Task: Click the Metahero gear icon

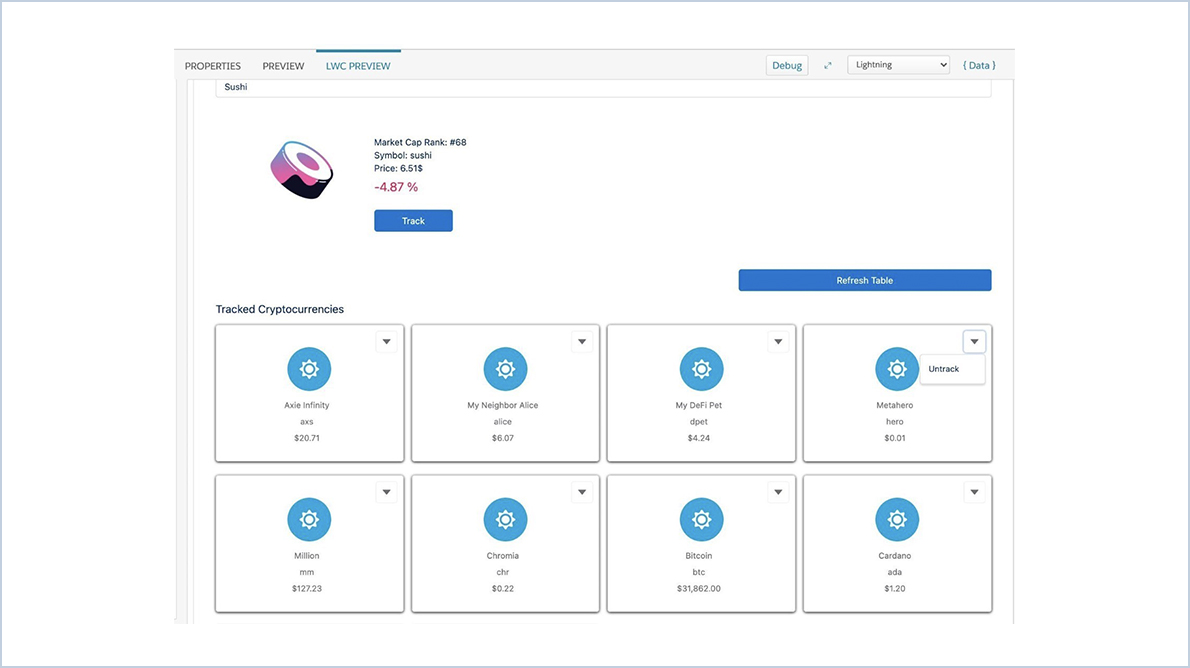Action: pyautogui.click(x=896, y=368)
